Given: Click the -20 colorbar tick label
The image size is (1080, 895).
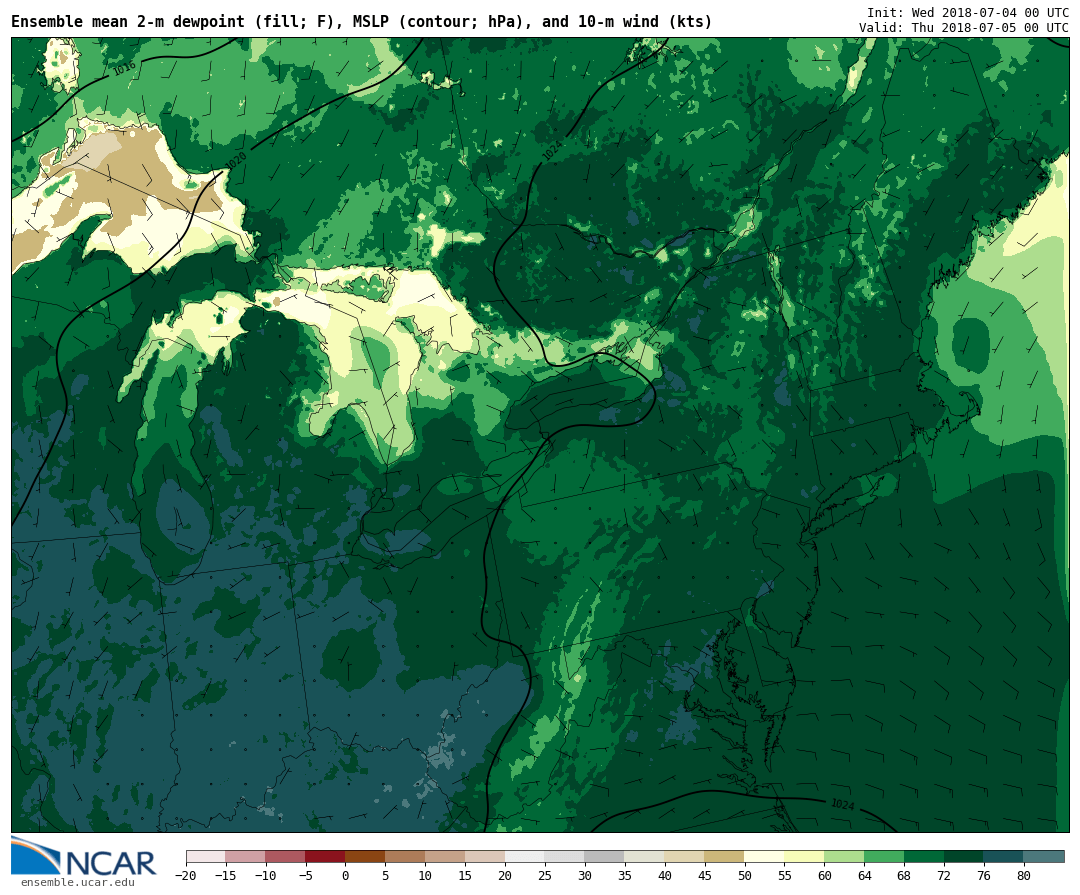Looking at the screenshot, I should click(x=185, y=876).
